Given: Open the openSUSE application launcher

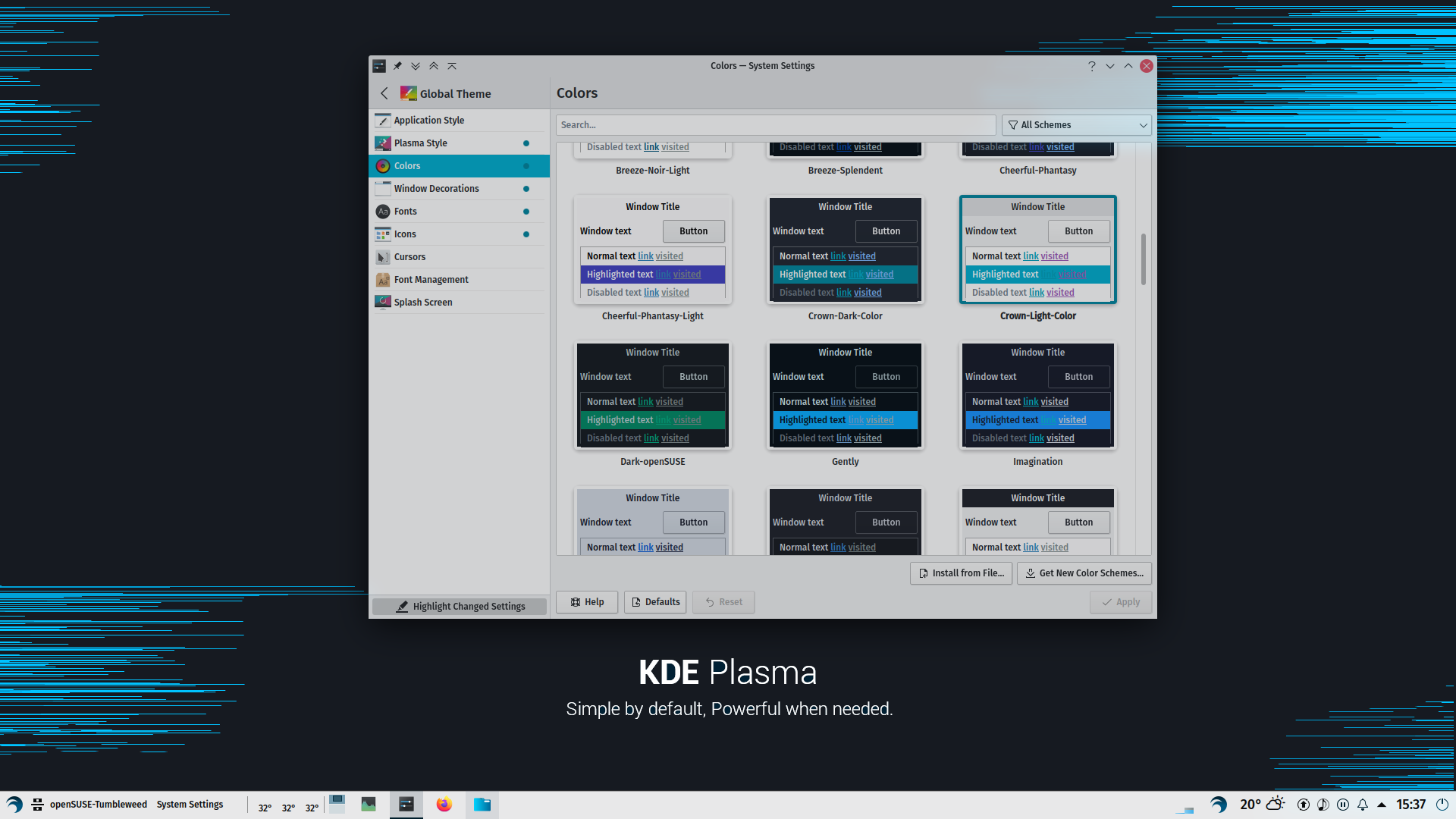Looking at the screenshot, I should (14, 805).
